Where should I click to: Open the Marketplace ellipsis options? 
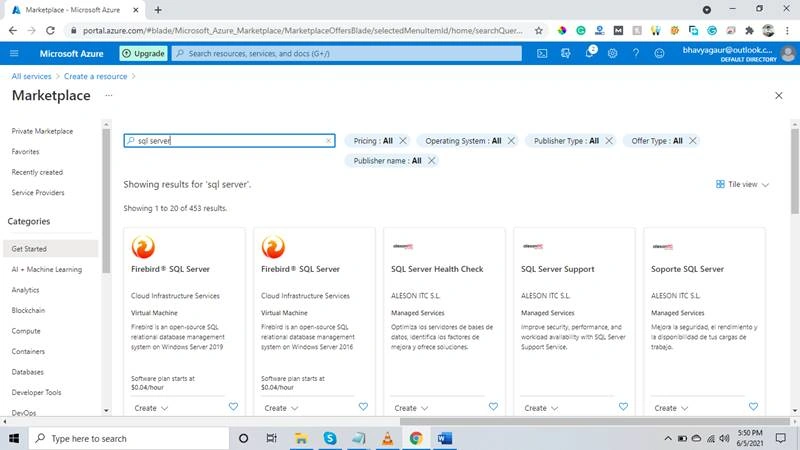109,95
